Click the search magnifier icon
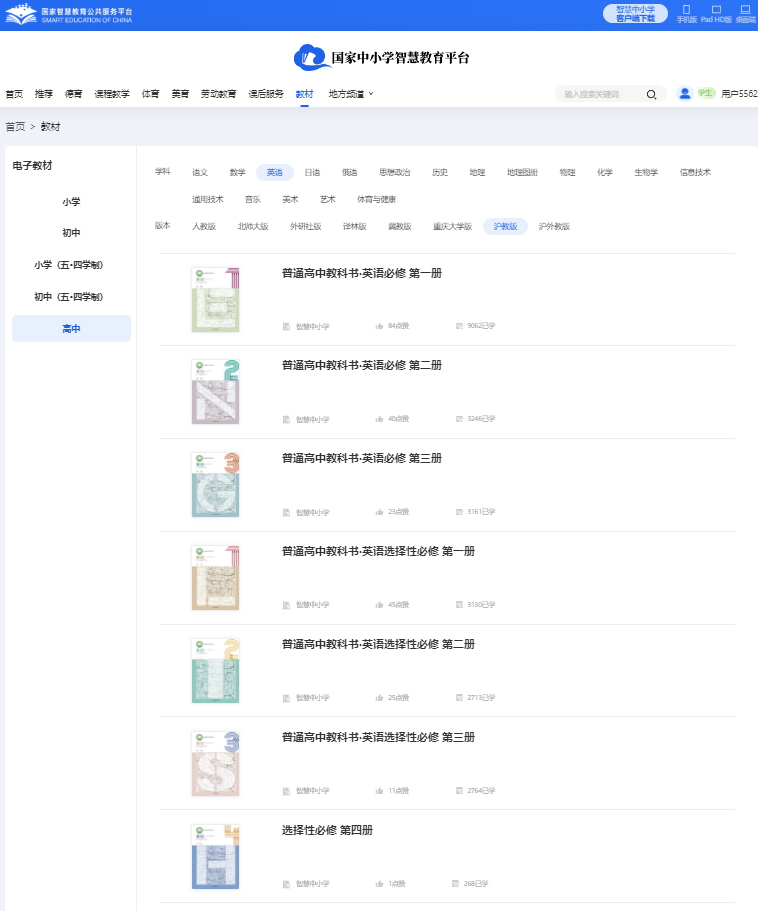The height and width of the screenshot is (911, 758). pos(651,94)
